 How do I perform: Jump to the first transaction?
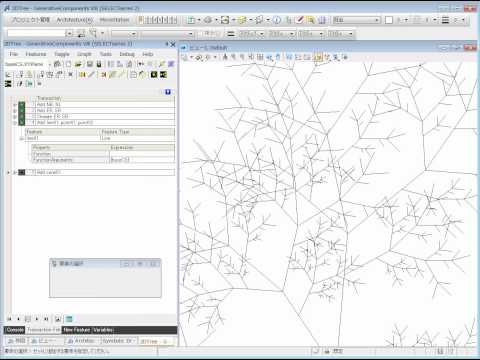[9, 319]
